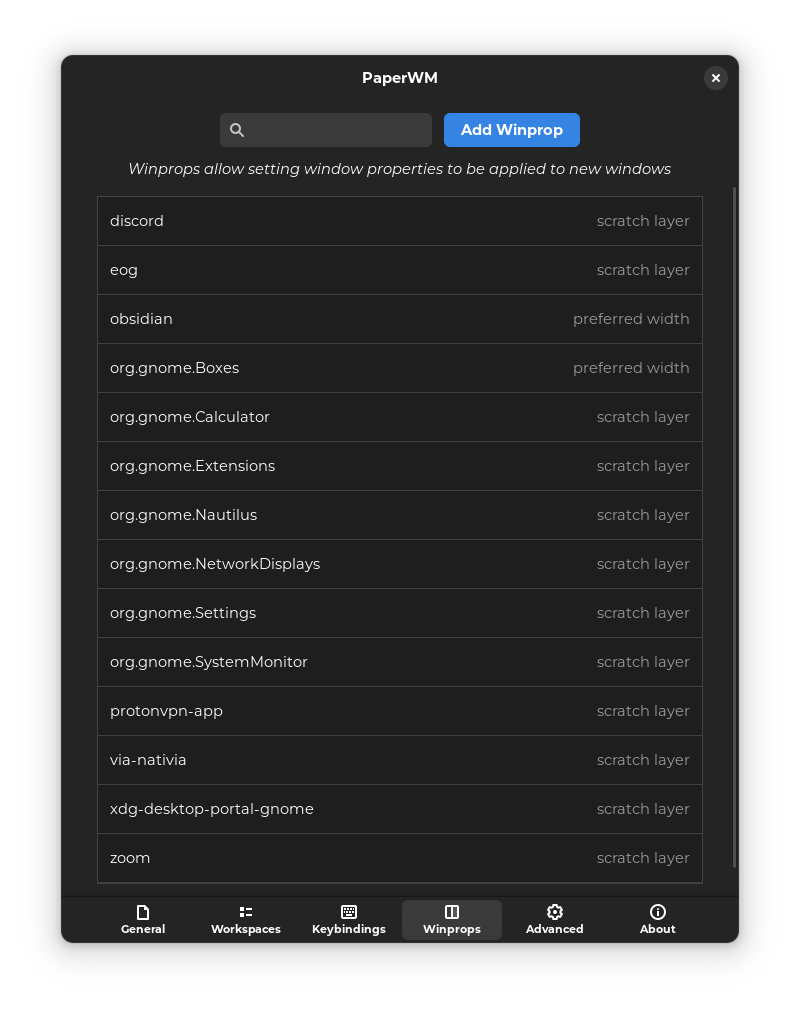
Task: Expand the obsidian winprop row
Action: (399, 319)
